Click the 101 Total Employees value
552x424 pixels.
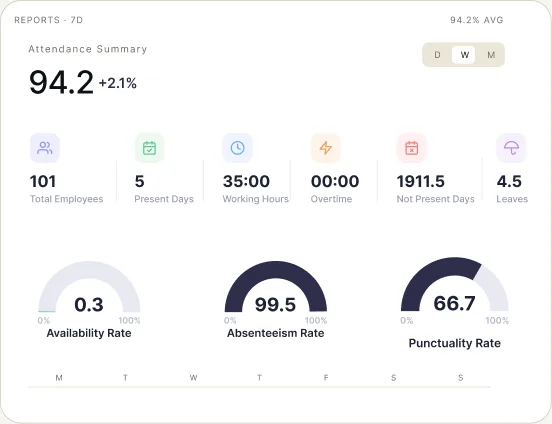point(43,182)
